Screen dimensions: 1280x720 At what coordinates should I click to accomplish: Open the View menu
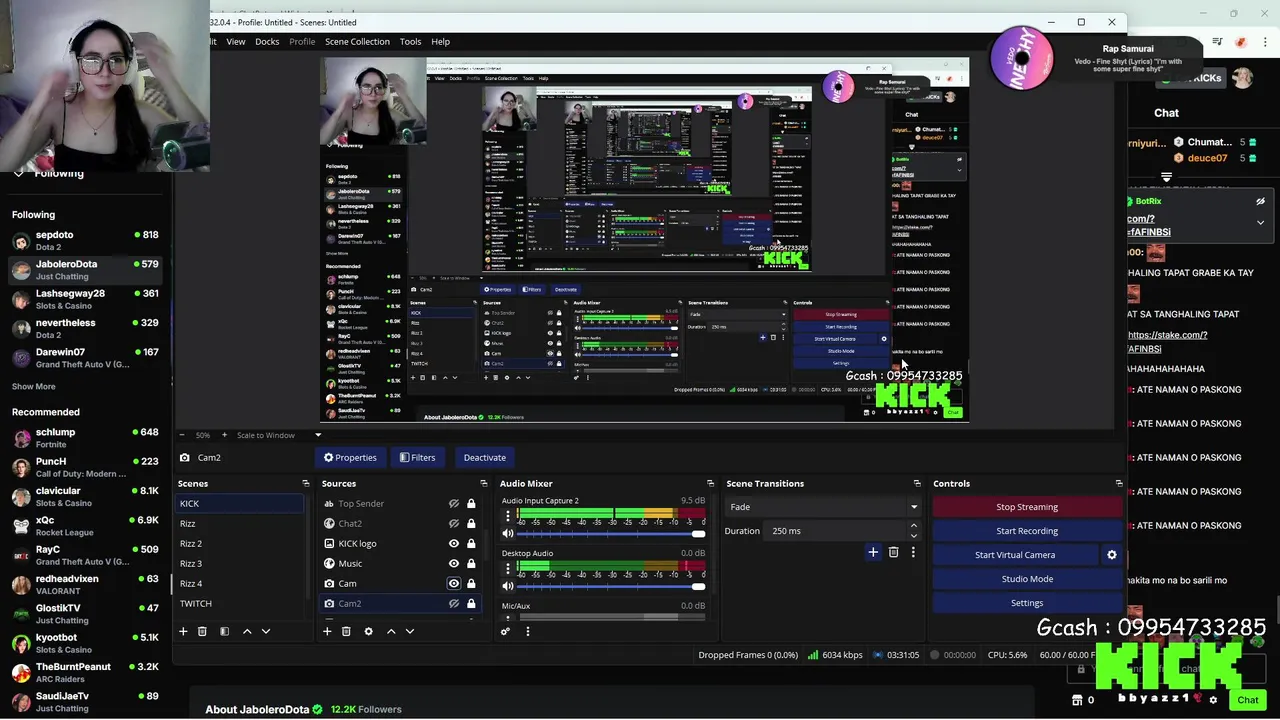(236, 42)
